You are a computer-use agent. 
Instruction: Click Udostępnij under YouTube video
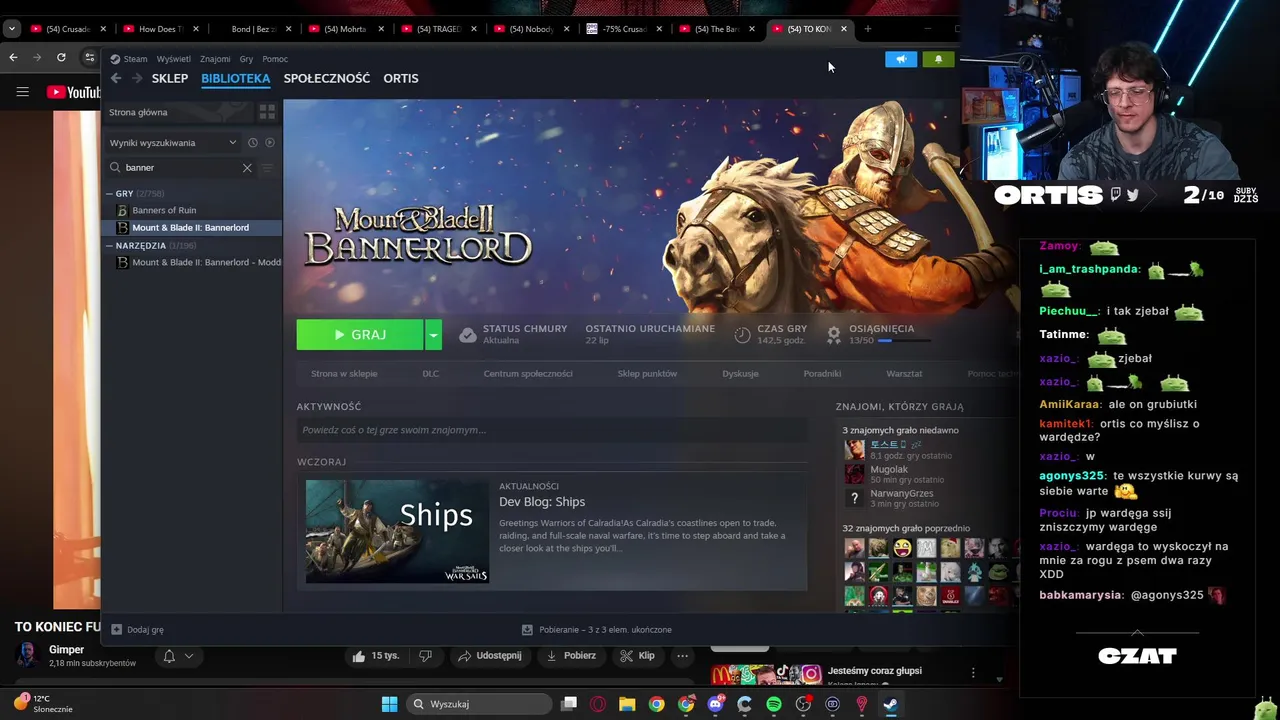[489, 656]
